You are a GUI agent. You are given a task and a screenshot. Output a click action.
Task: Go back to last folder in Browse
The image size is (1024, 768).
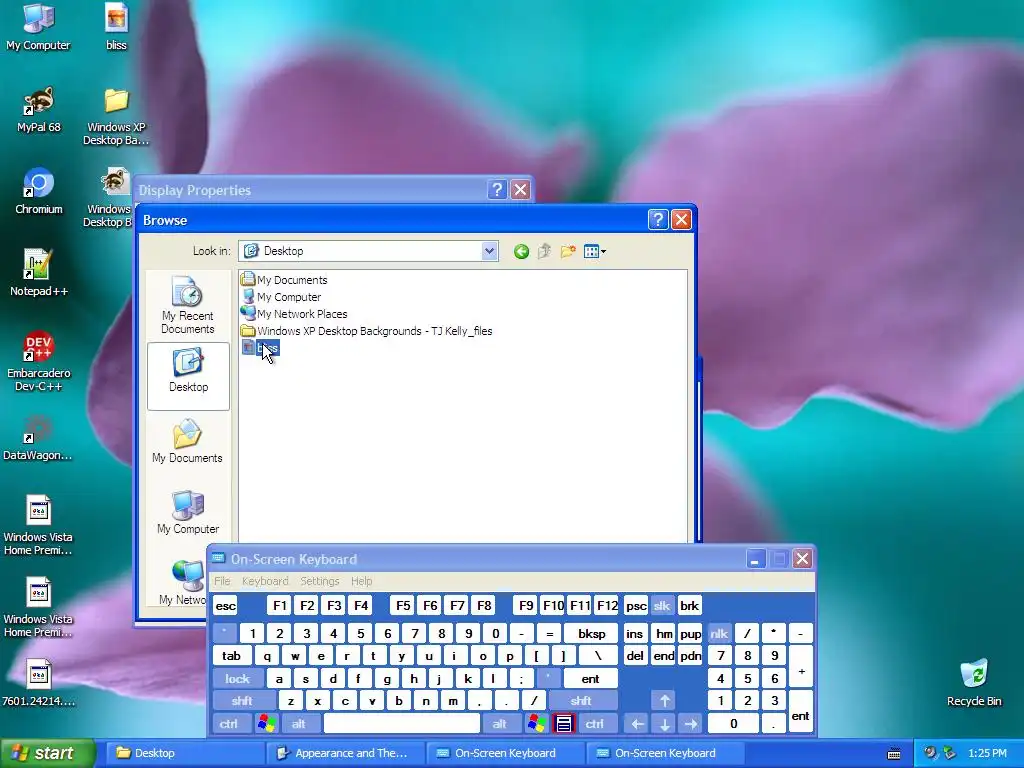(x=521, y=251)
